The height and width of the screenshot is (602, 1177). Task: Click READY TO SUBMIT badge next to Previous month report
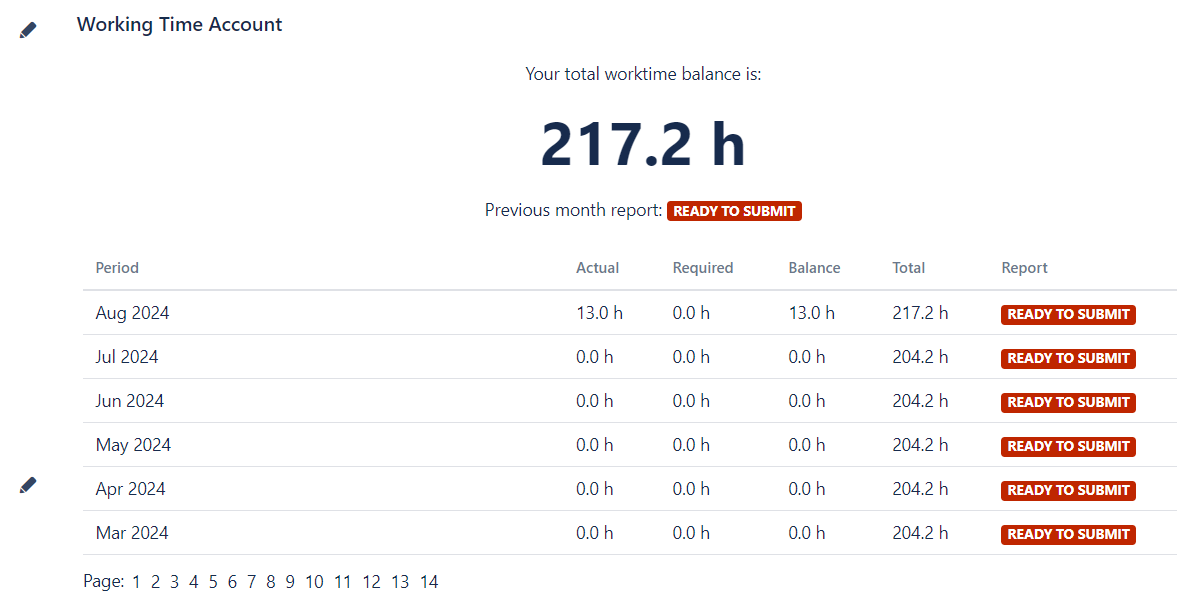[734, 211]
